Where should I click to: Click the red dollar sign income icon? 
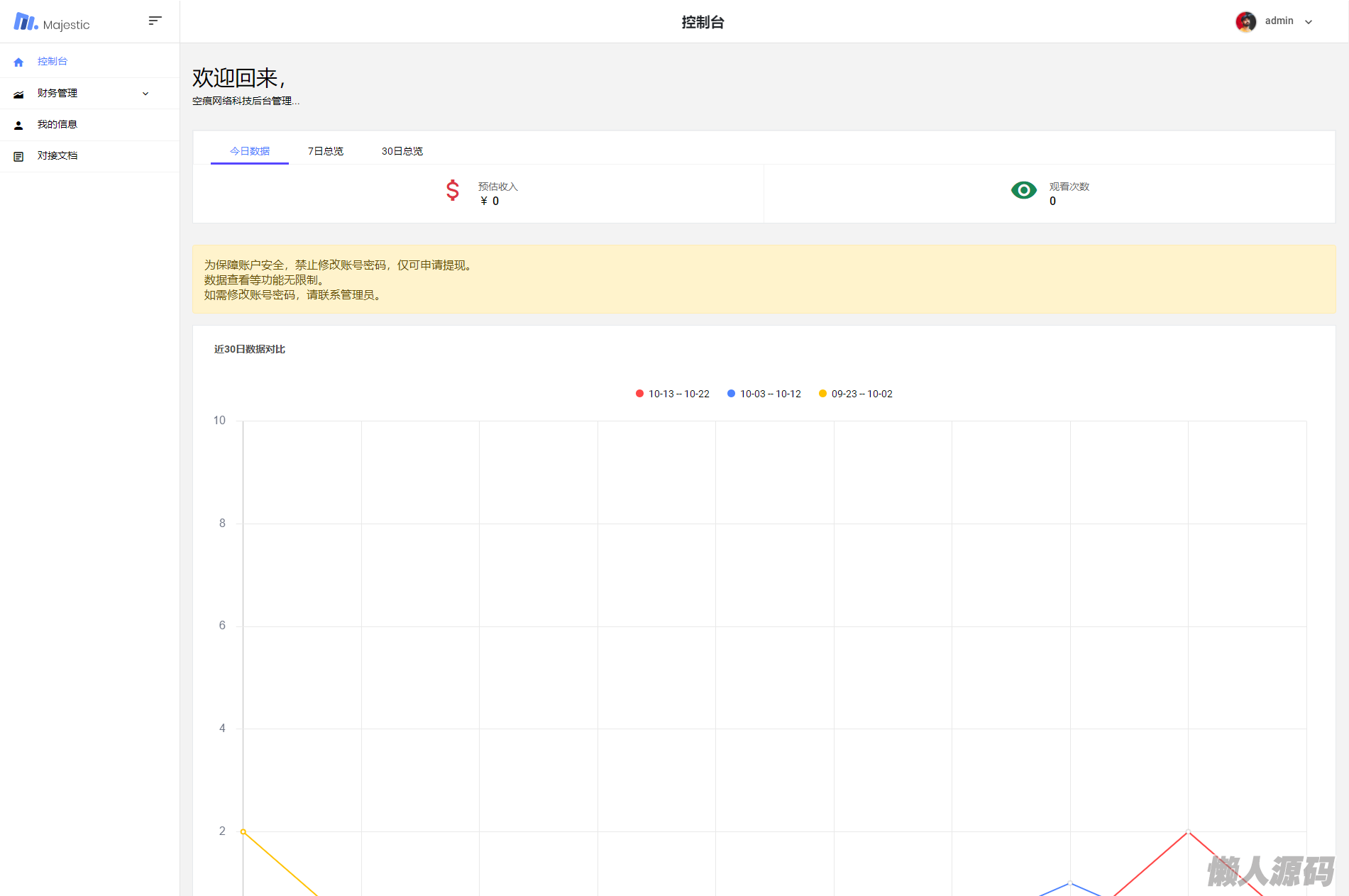453,190
